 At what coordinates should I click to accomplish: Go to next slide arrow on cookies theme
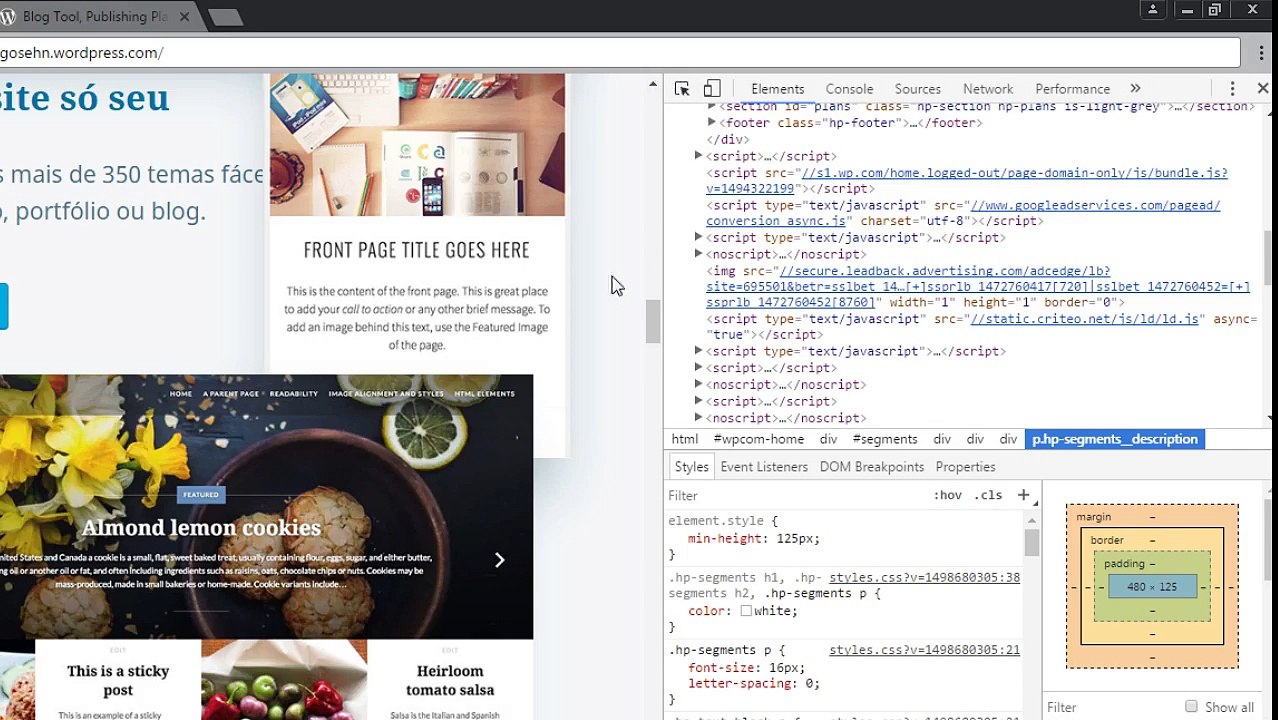tap(500, 560)
